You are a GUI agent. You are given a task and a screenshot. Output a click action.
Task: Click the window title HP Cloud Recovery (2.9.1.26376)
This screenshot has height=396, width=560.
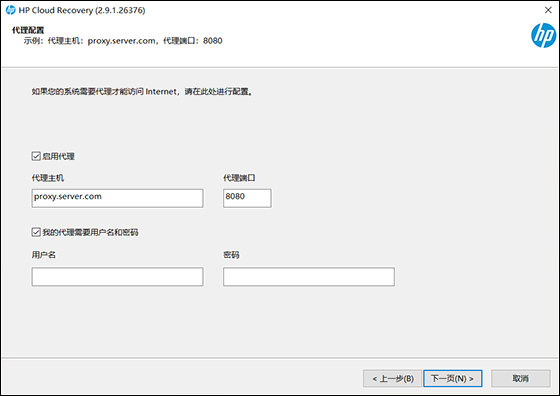pyautogui.click(x=82, y=10)
